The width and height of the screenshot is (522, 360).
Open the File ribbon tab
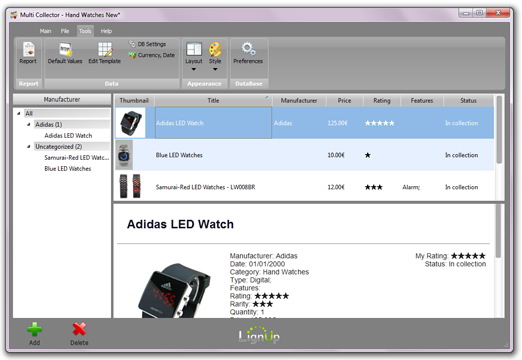click(x=65, y=31)
